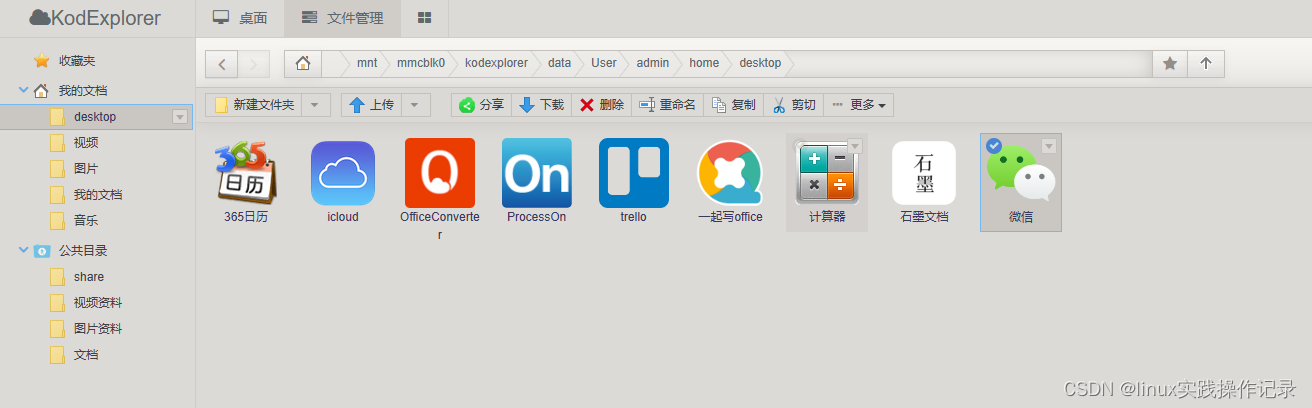Click desktop in the breadcrumb path
Viewport: 1312px width, 408px height.
pyautogui.click(x=760, y=63)
